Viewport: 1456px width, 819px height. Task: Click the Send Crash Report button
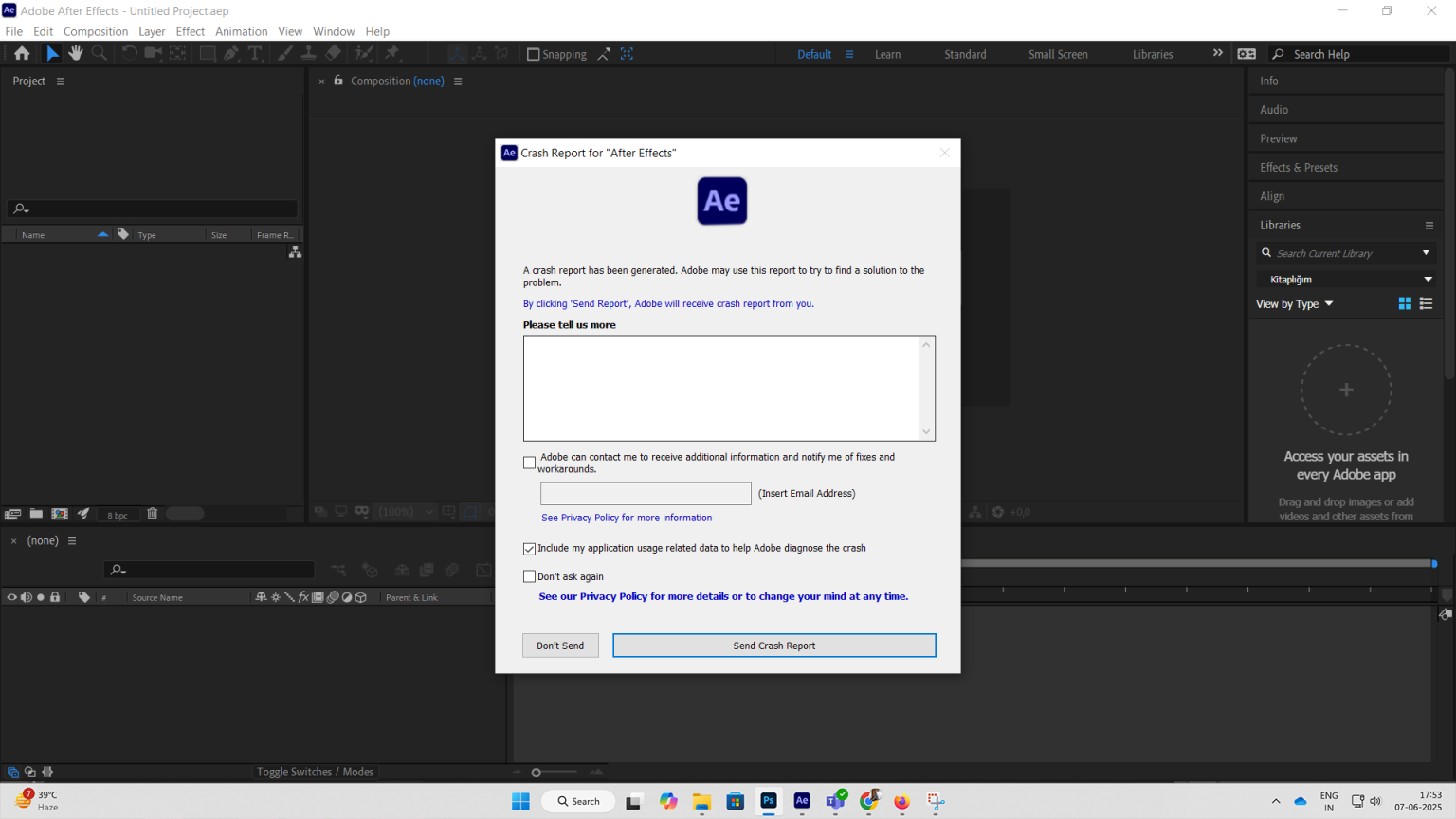[773, 645]
